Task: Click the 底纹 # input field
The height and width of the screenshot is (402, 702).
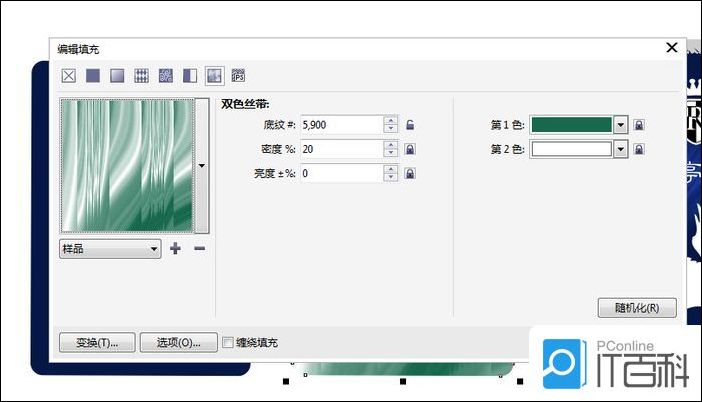Action: pos(342,125)
